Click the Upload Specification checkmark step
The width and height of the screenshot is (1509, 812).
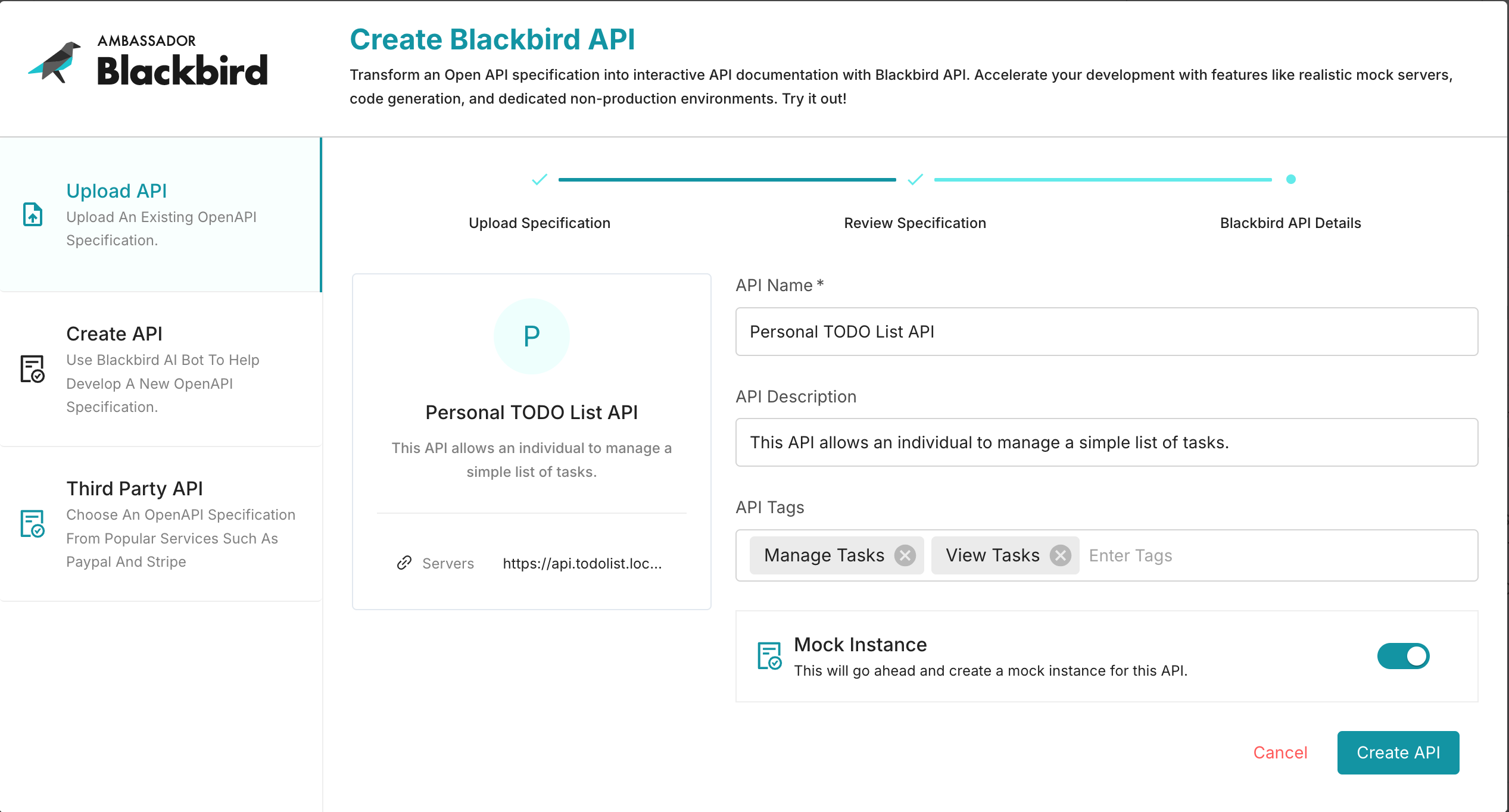pos(540,179)
